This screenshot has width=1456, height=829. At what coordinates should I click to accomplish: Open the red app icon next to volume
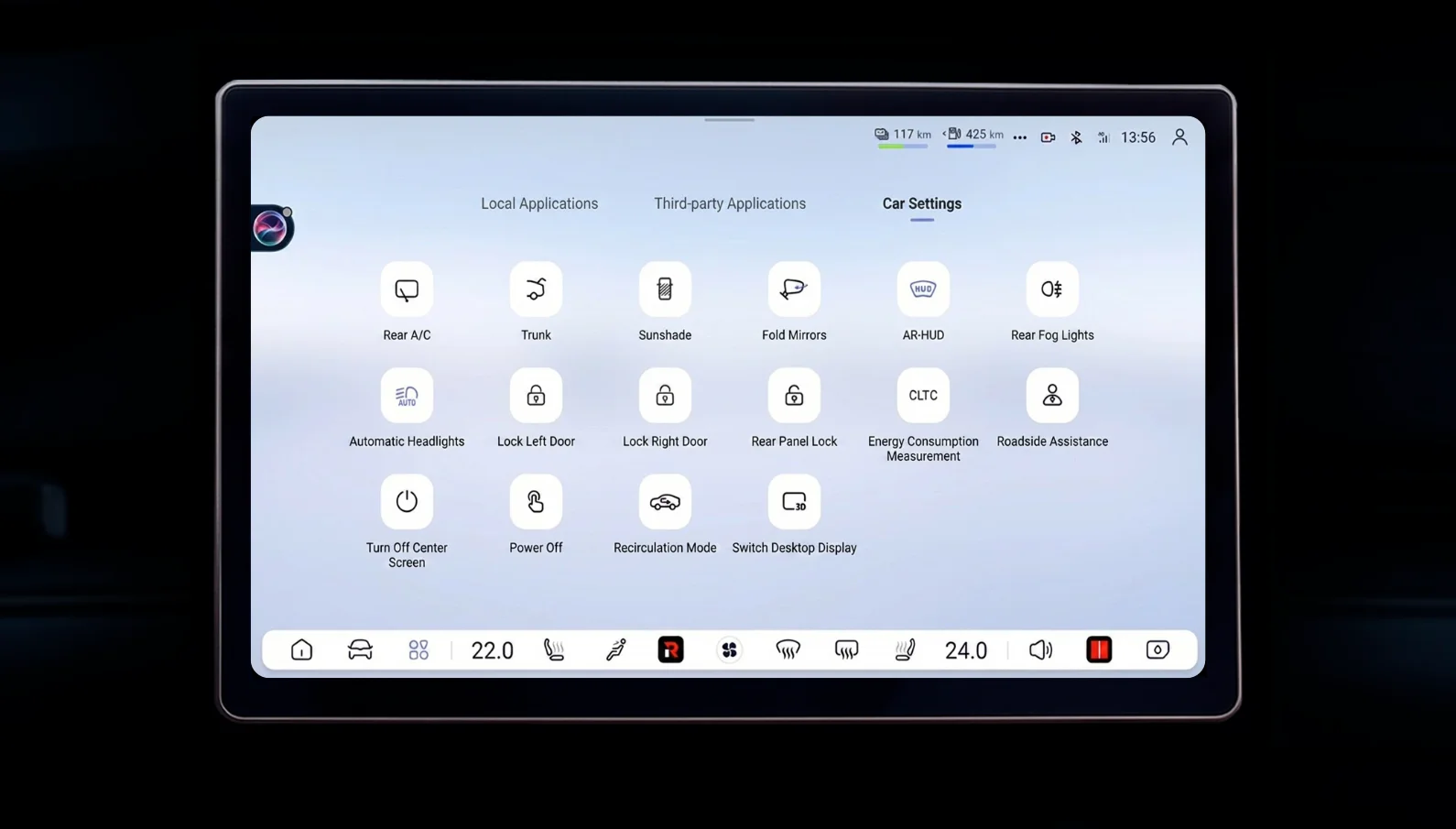(x=1099, y=650)
